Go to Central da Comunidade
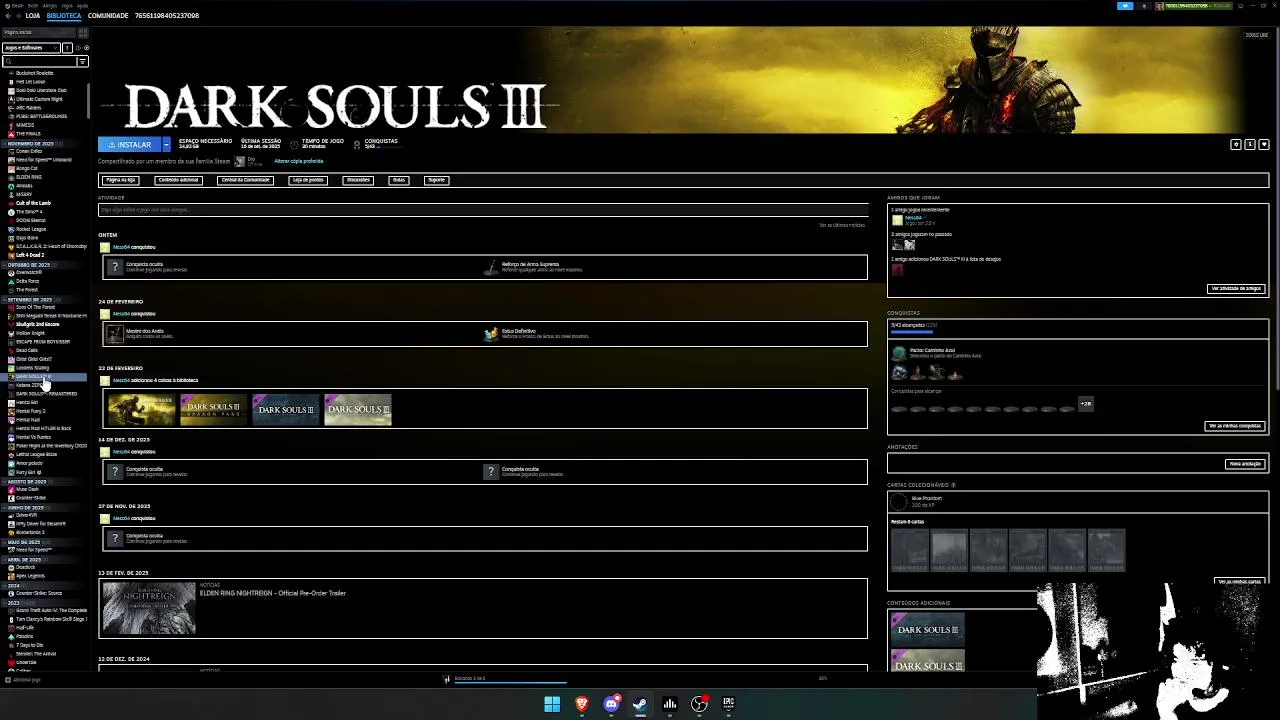This screenshot has width=1280, height=720. tap(245, 180)
